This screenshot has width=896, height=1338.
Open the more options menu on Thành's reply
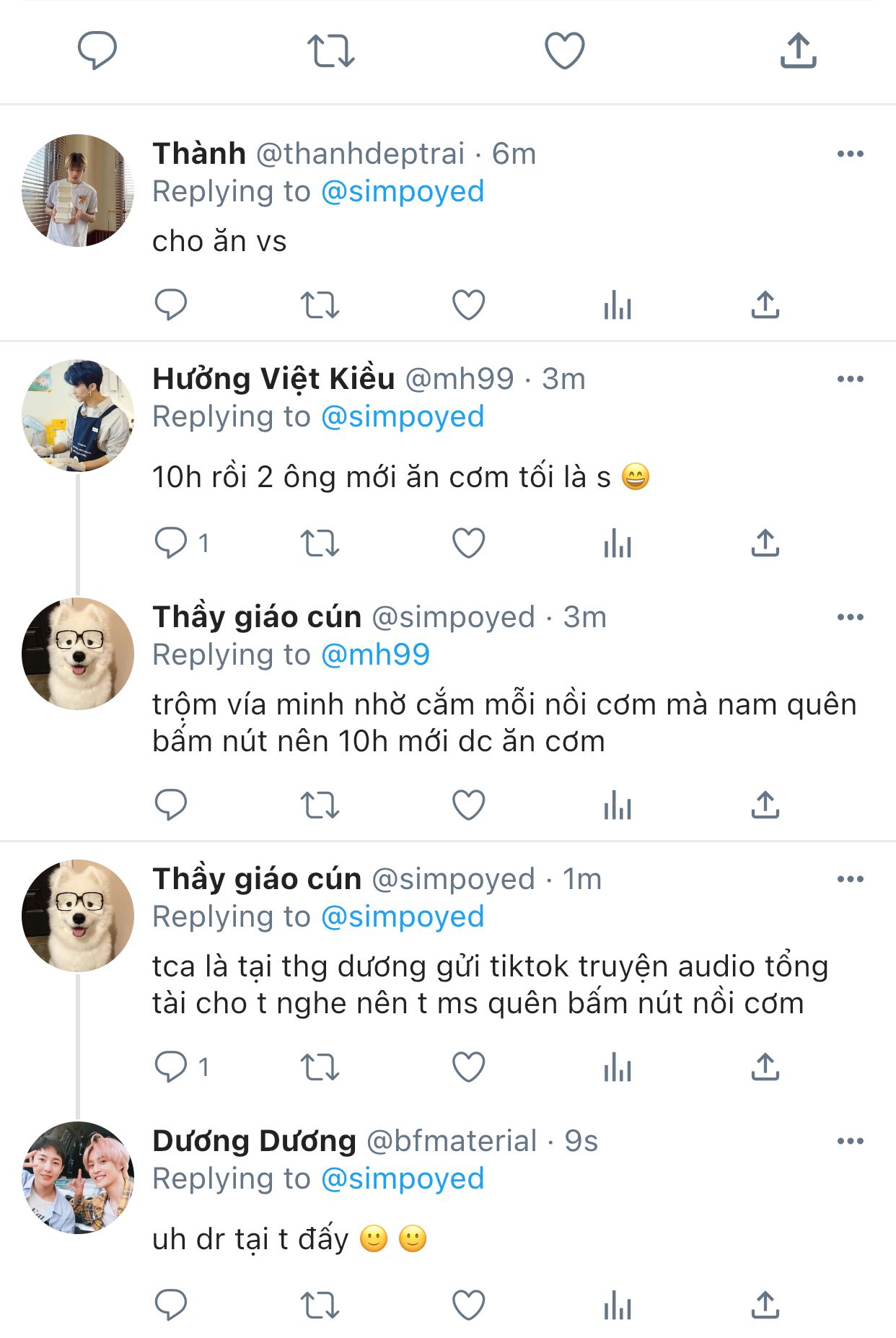(850, 154)
